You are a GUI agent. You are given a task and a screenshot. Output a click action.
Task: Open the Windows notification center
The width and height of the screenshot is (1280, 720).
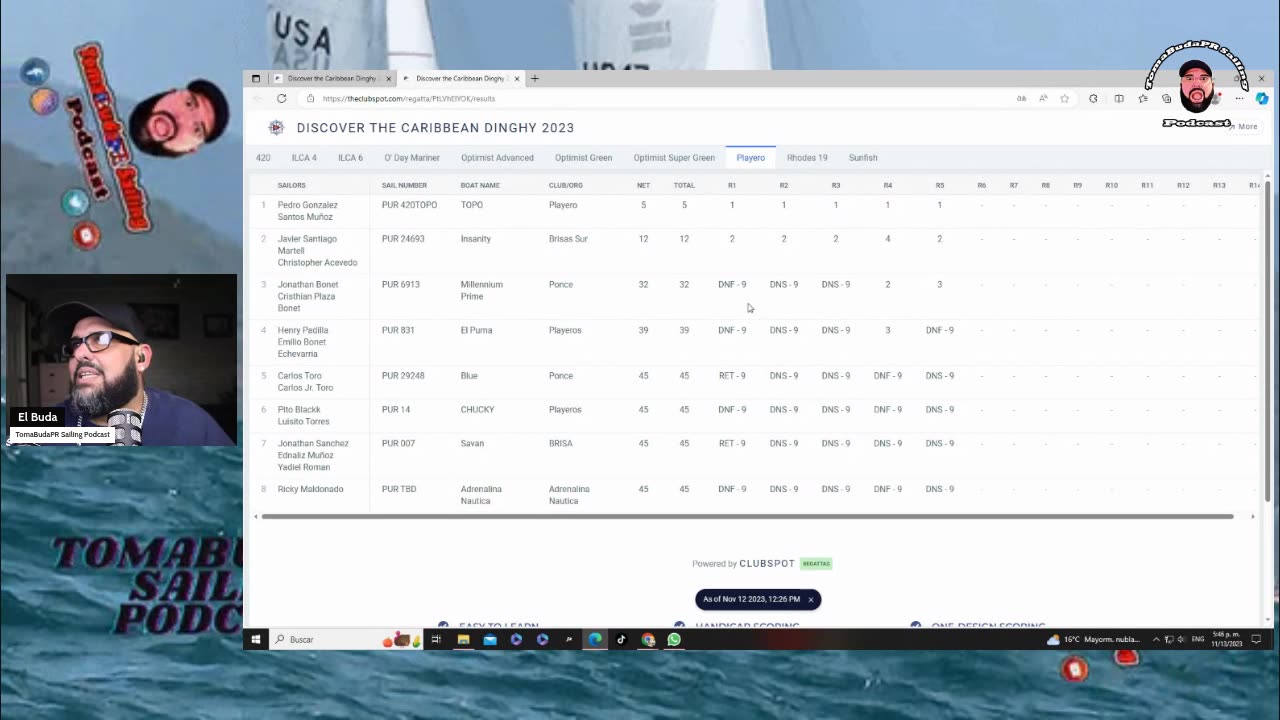click(x=1257, y=639)
